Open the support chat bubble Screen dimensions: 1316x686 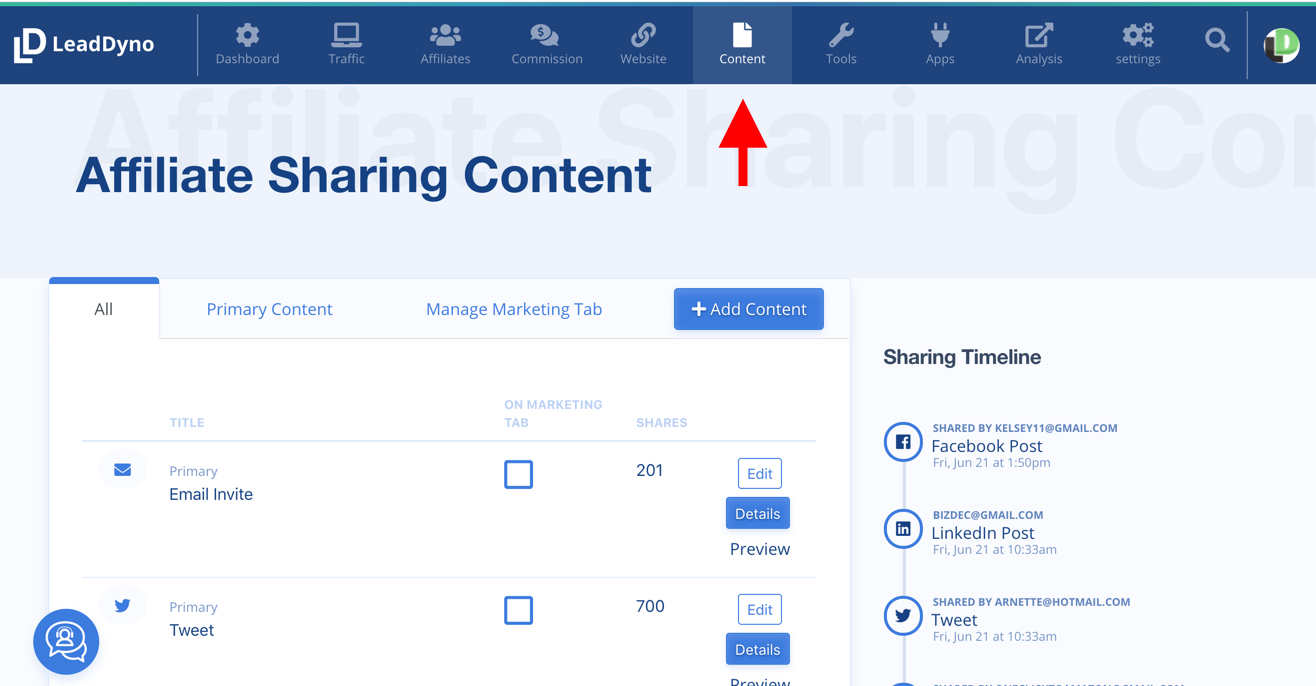tap(66, 642)
